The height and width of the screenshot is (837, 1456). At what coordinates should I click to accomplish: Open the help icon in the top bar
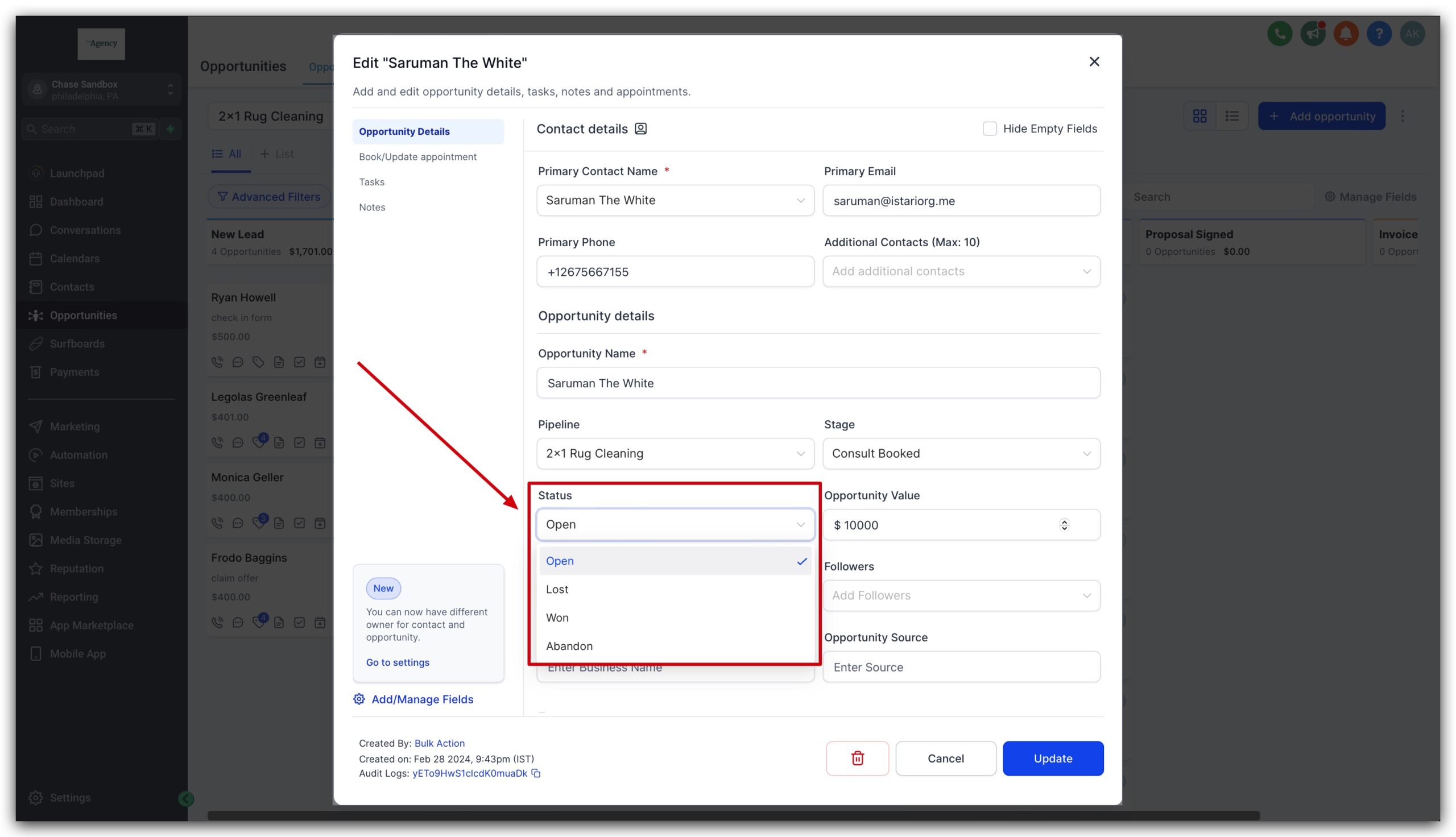point(1379,34)
